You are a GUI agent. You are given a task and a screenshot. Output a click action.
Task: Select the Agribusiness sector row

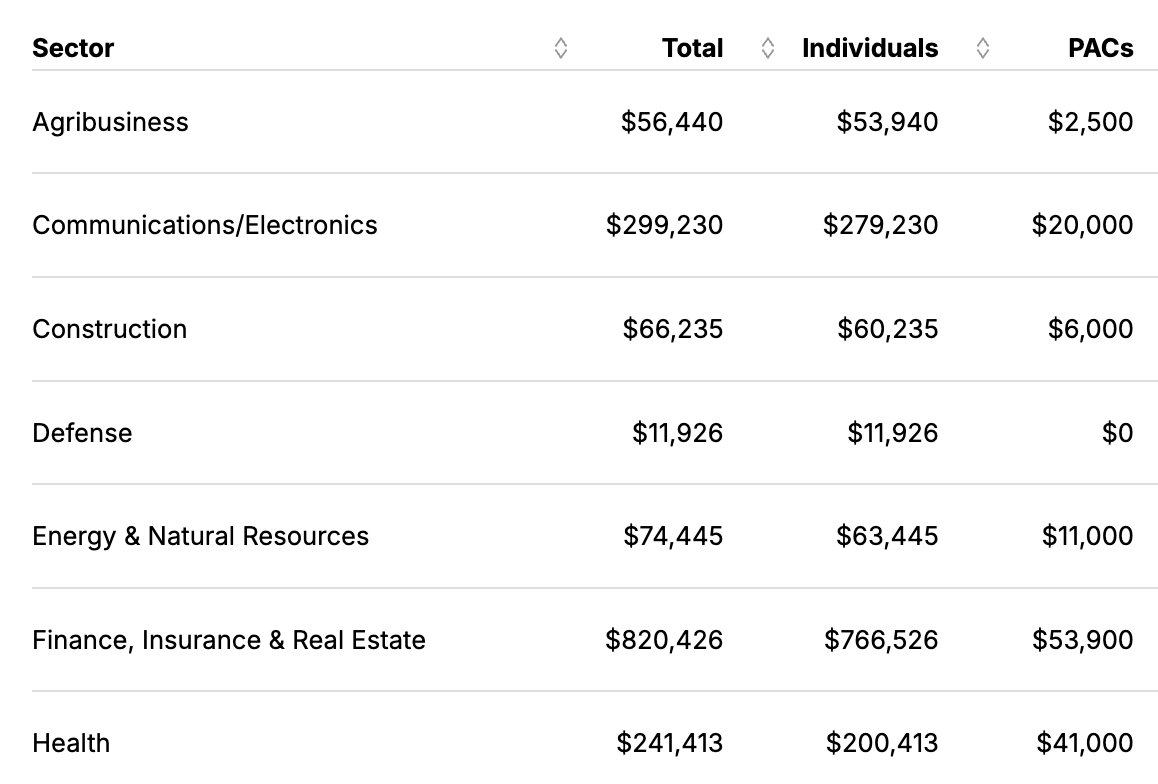click(x=110, y=122)
